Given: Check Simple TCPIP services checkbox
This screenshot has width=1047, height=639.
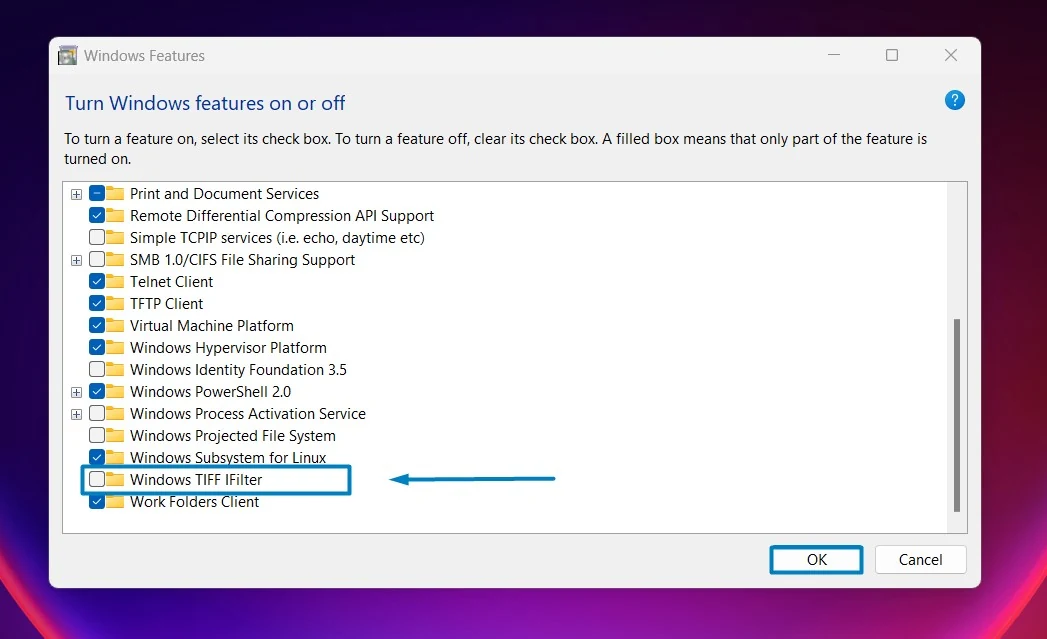Looking at the screenshot, I should point(97,237).
